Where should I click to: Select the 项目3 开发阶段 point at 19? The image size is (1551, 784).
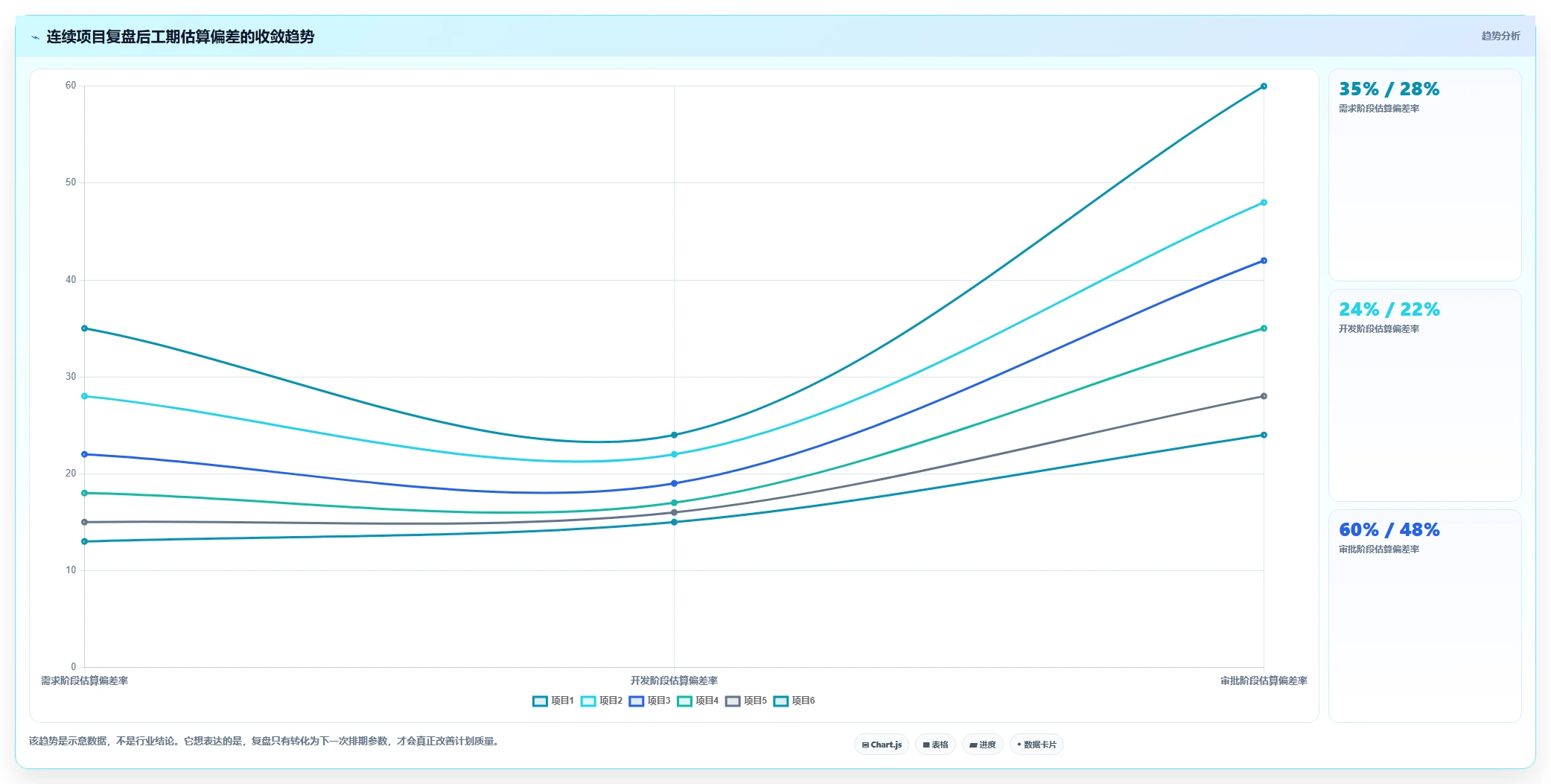(x=674, y=483)
